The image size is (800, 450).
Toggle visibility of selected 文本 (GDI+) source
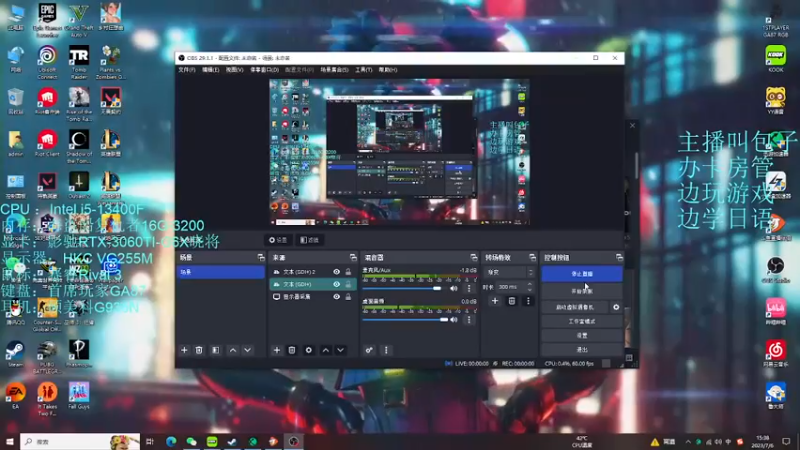pyautogui.click(x=336, y=284)
